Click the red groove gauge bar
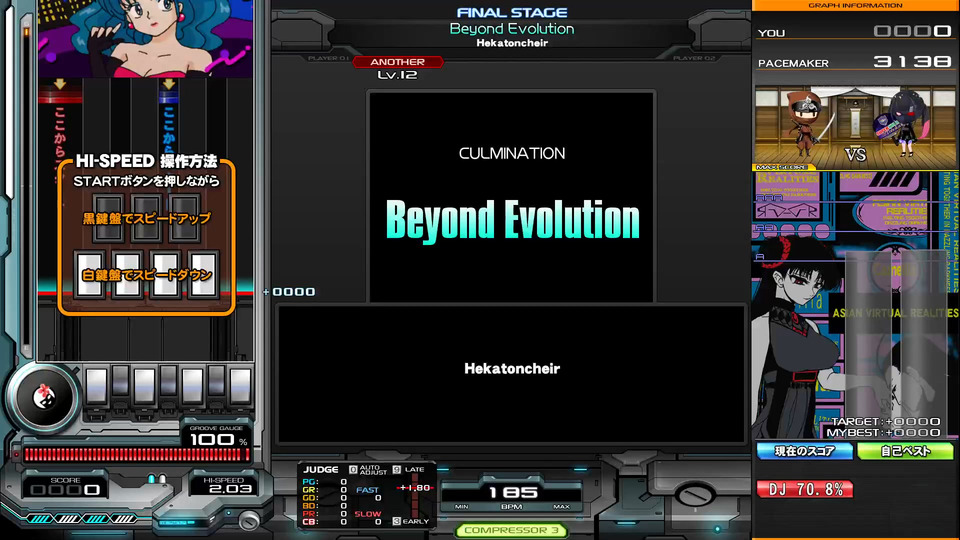 point(136,454)
